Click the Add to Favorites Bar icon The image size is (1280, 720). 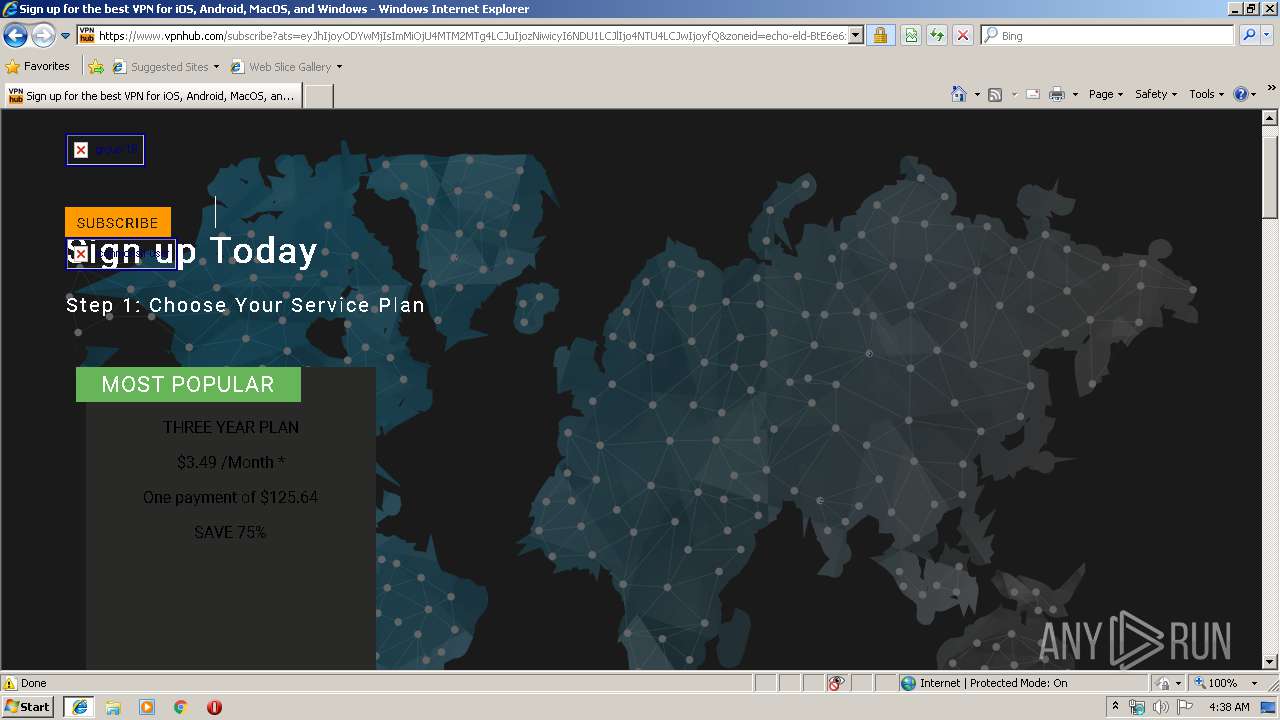click(96, 67)
